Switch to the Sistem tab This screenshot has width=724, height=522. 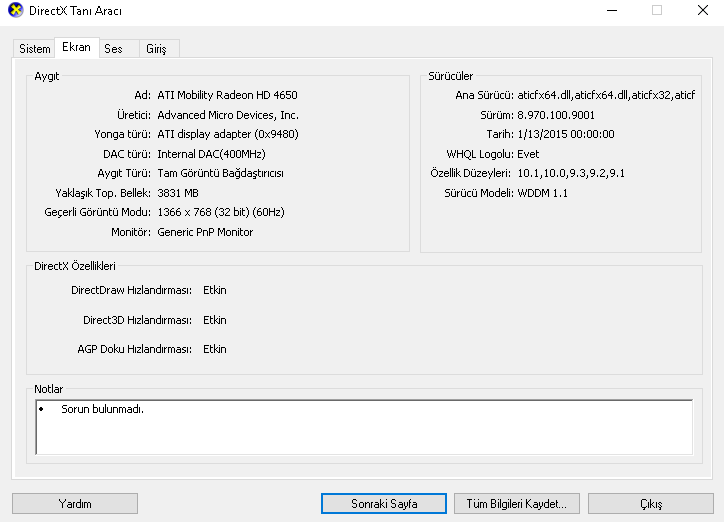tap(34, 49)
